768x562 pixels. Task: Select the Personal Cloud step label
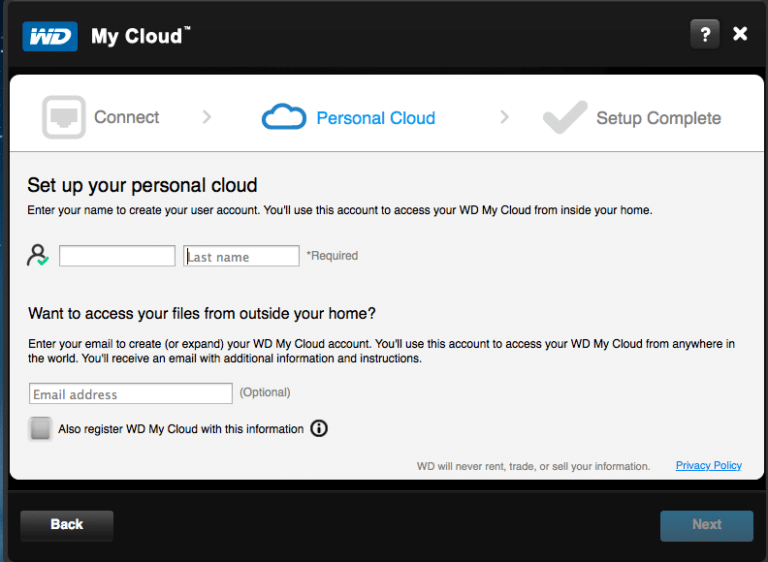(x=376, y=118)
